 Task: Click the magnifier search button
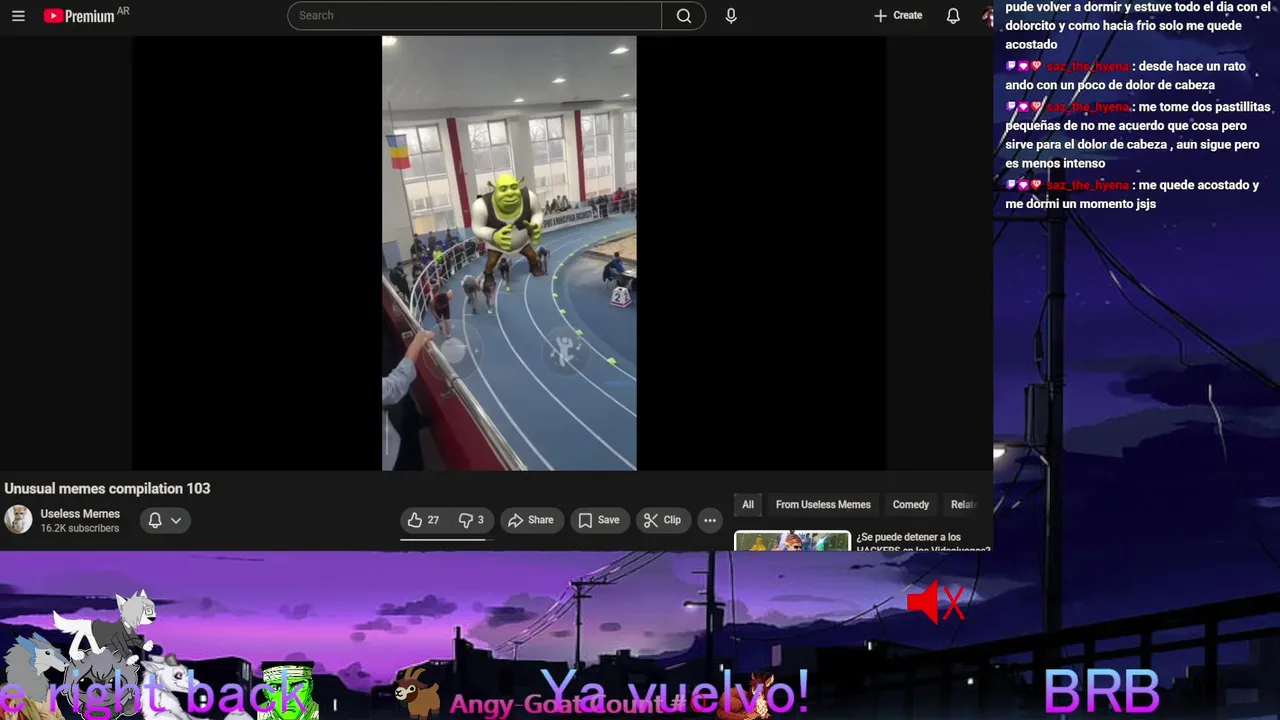coord(684,16)
